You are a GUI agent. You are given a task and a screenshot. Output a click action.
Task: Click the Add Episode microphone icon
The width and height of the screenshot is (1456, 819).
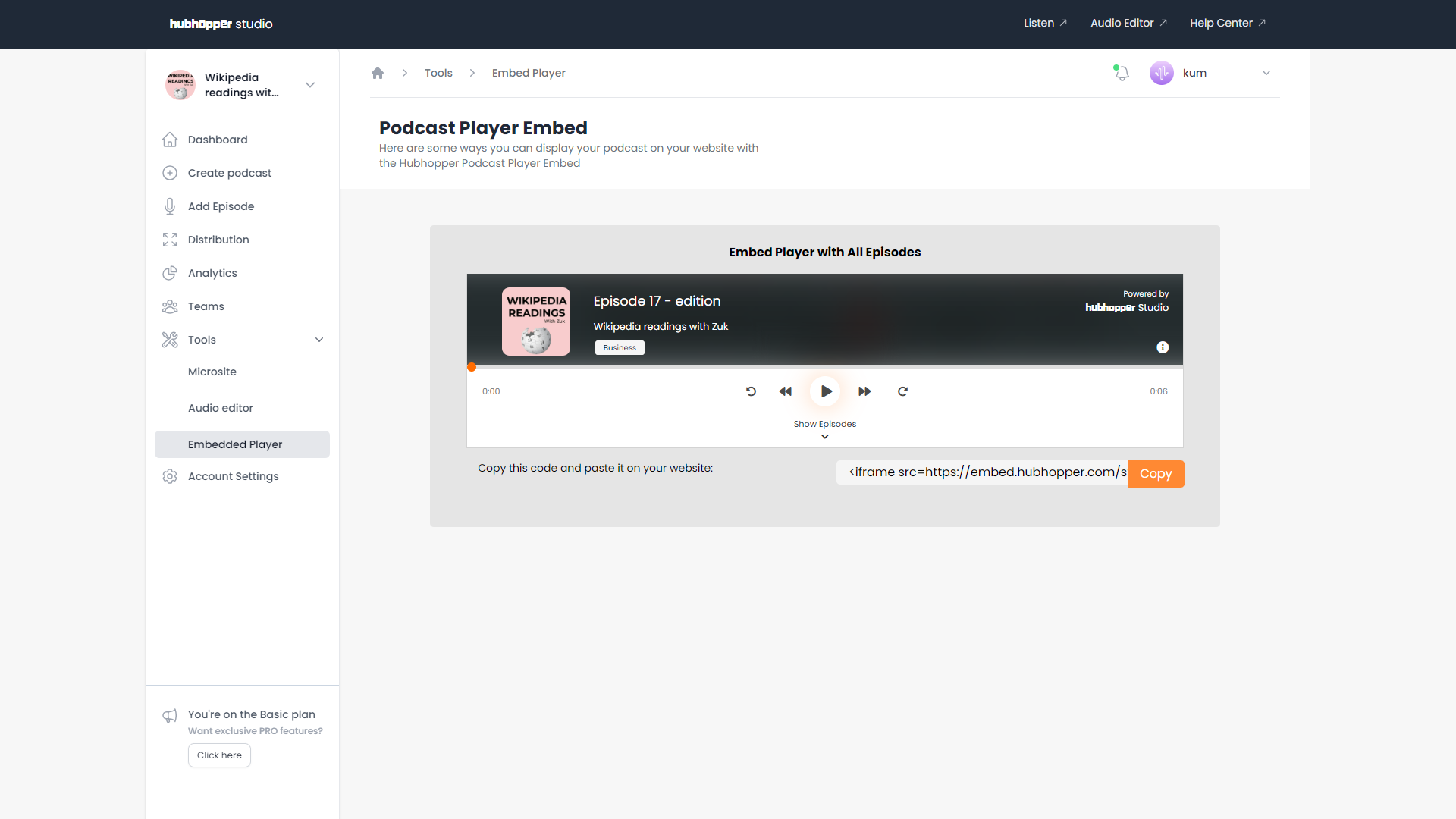point(169,206)
